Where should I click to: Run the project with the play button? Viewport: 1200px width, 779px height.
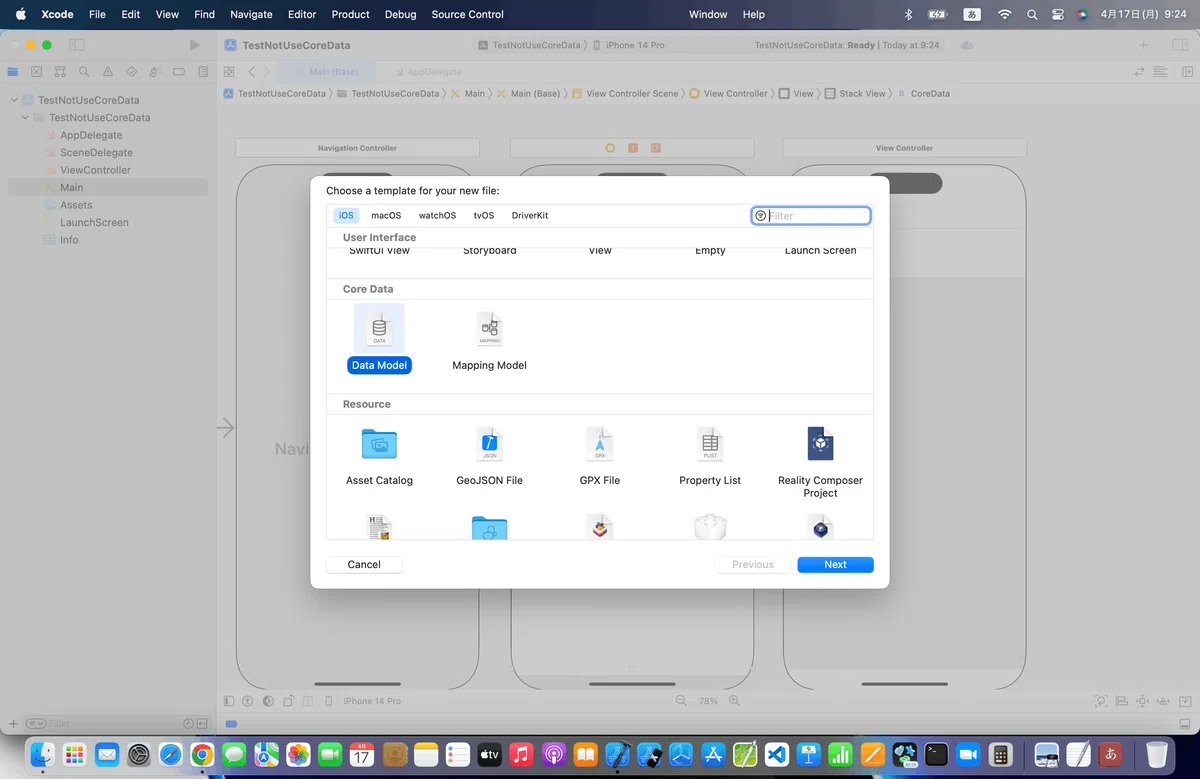click(x=195, y=45)
